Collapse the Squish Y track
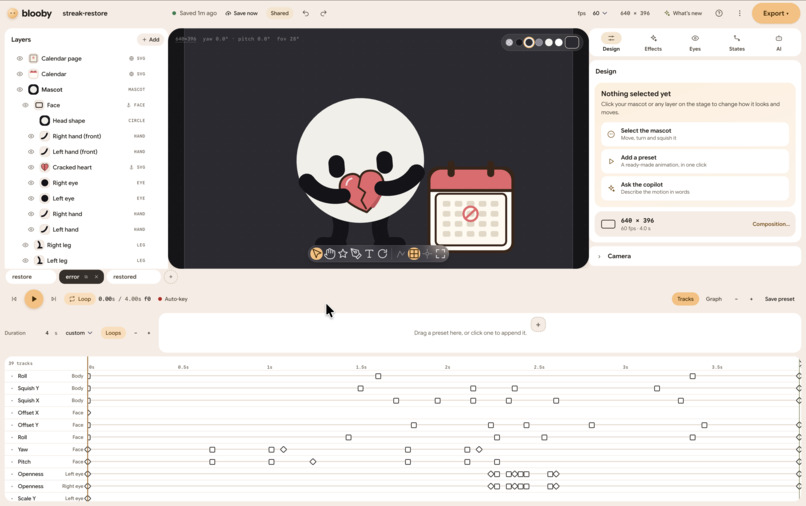The height and width of the screenshot is (506, 806). pyautogui.click(x=12, y=388)
